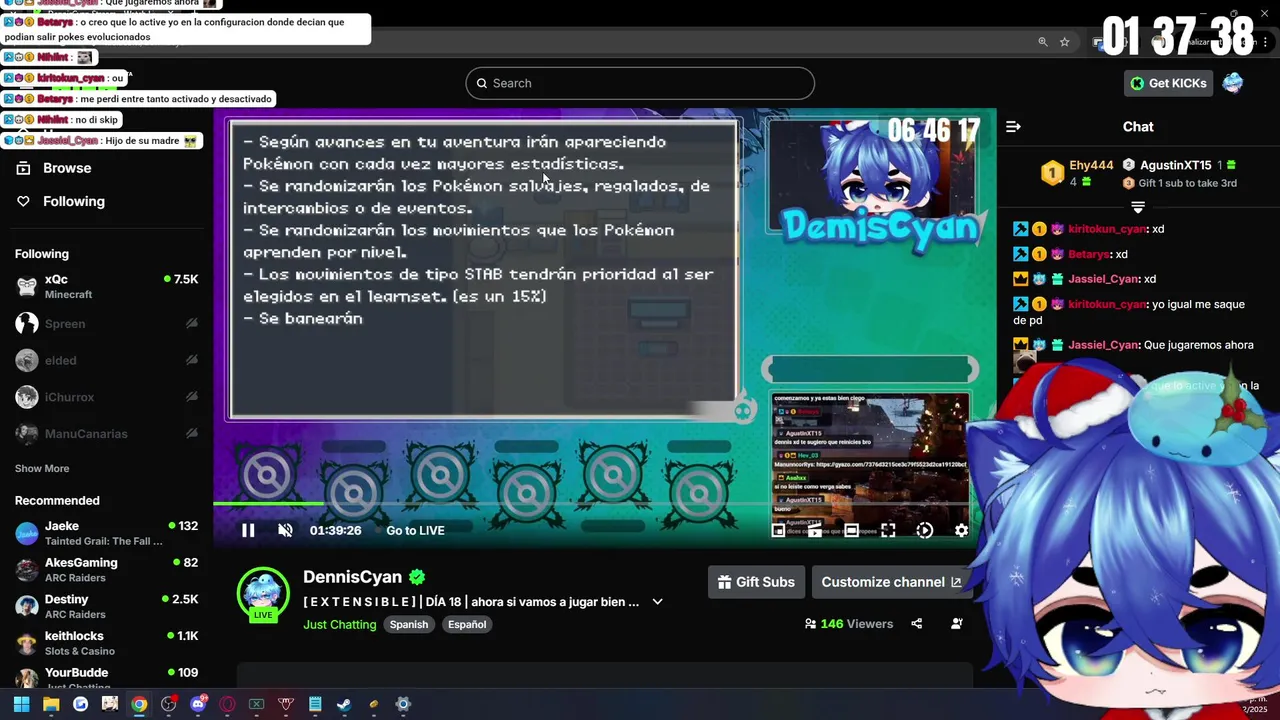
Task: Click the Get KICKs button
Action: pos(1168,83)
